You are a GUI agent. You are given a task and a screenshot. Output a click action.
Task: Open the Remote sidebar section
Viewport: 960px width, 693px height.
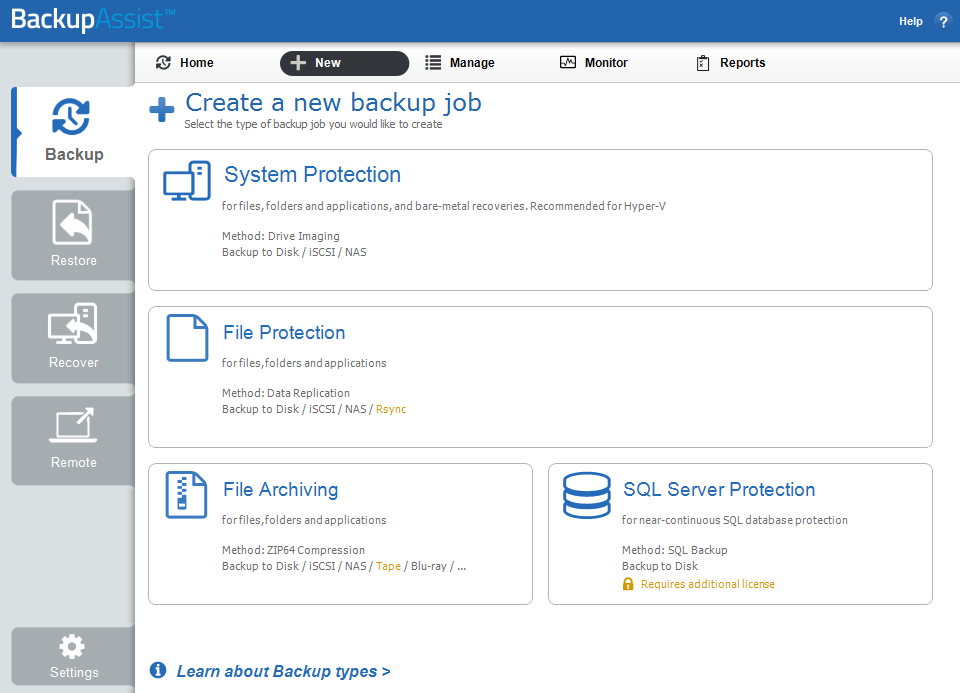(x=73, y=441)
